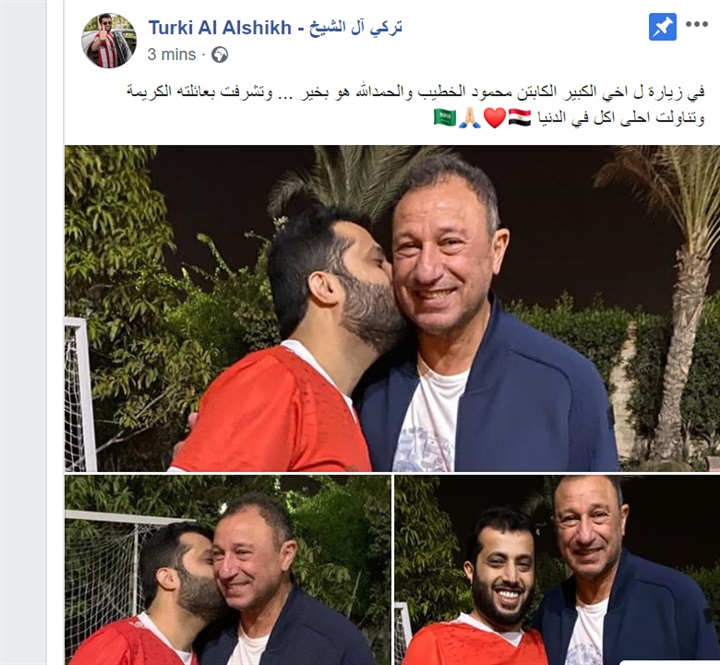Click the Saudi Arabia flag emoji
Screen dimensions: 720x665
444,118
